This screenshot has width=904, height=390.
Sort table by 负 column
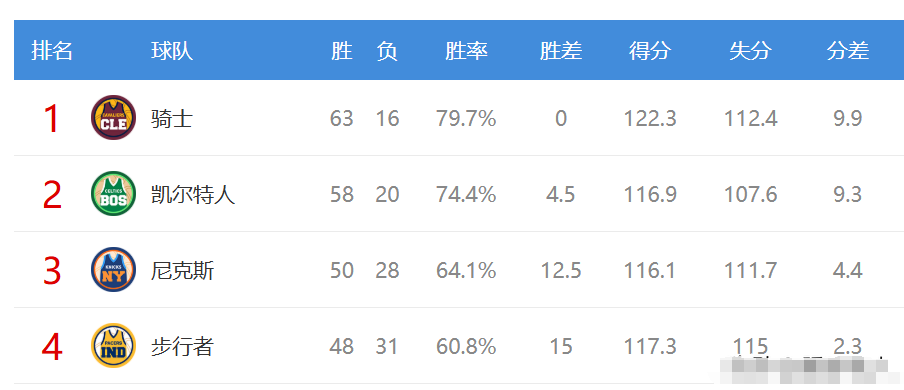(387, 51)
